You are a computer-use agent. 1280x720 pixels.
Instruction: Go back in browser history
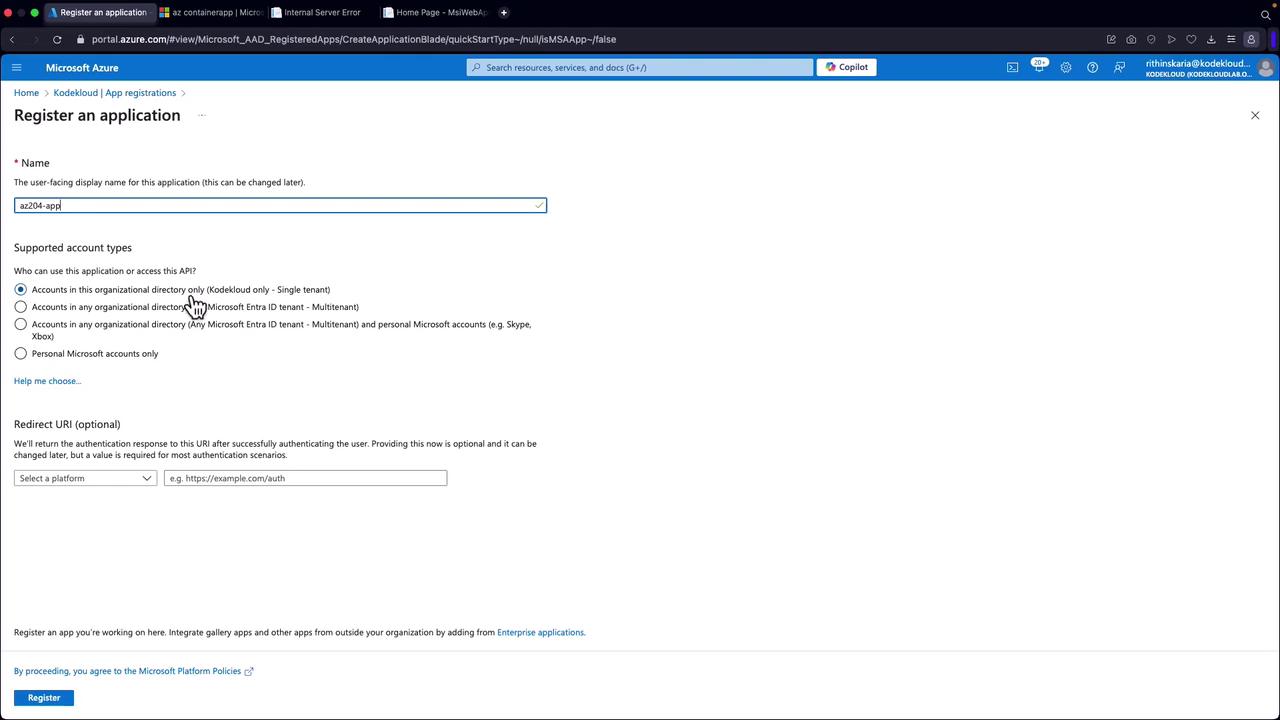coord(12,39)
